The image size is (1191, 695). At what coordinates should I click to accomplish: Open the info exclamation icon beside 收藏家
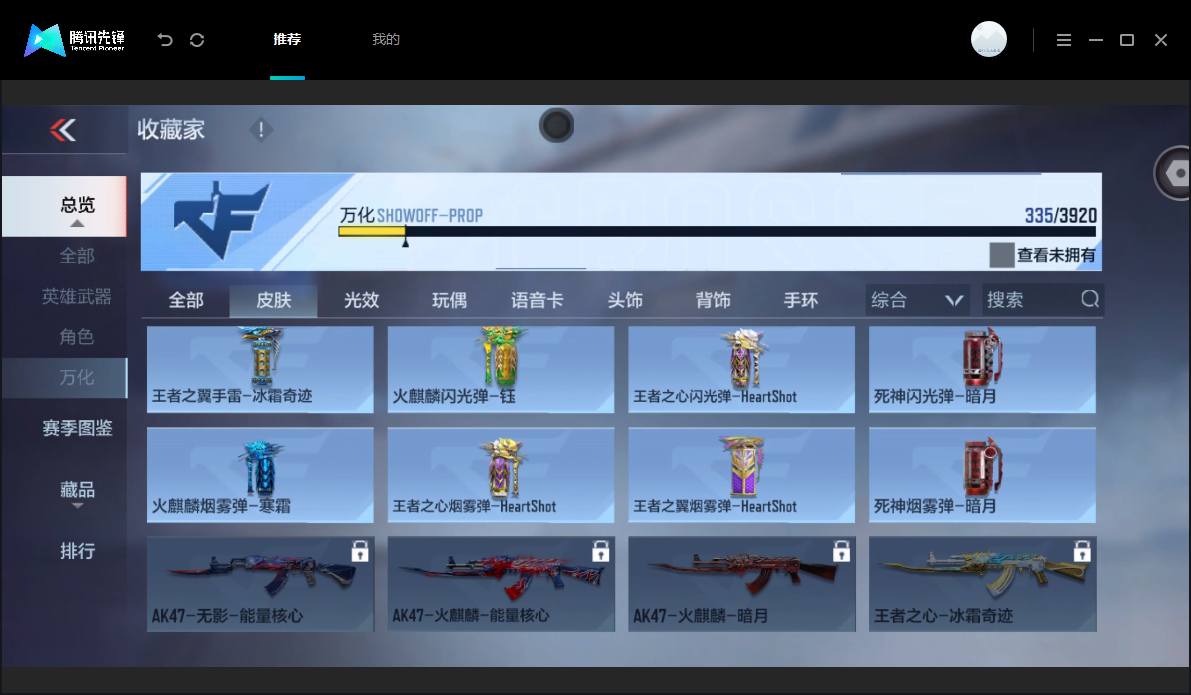pyautogui.click(x=261, y=130)
